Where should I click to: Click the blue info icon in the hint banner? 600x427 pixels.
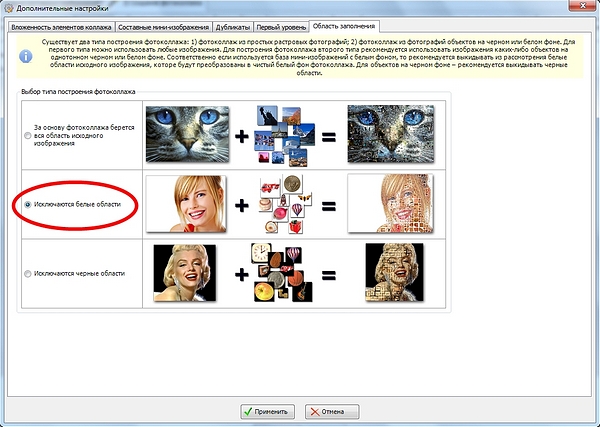coord(26,56)
